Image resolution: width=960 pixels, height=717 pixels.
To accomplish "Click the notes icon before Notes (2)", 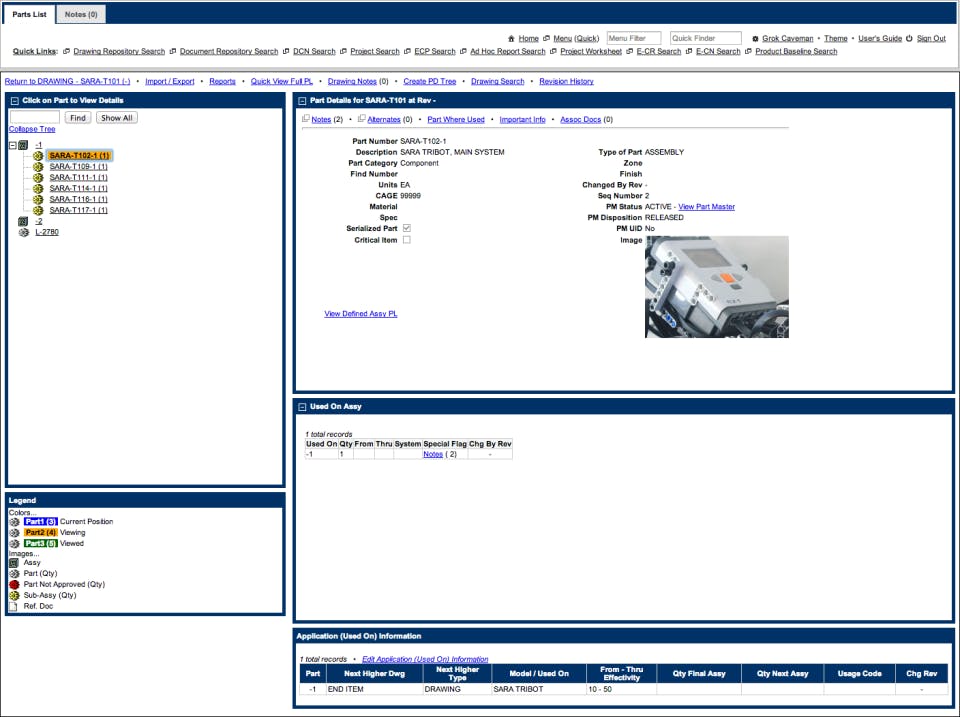I will [x=306, y=119].
